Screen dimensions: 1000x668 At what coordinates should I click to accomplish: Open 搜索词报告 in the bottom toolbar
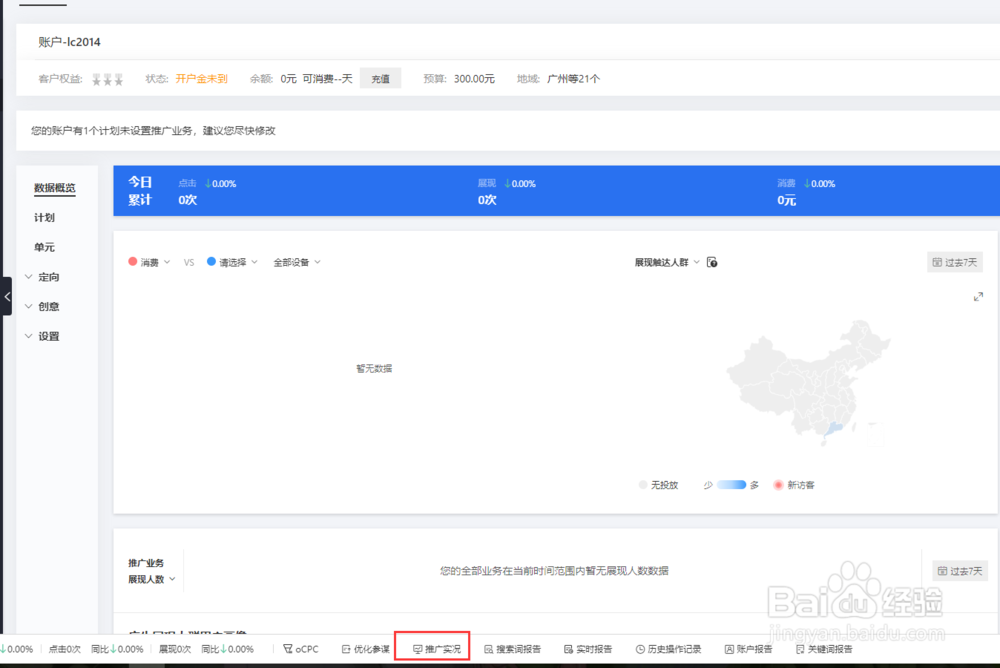[x=513, y=649]
